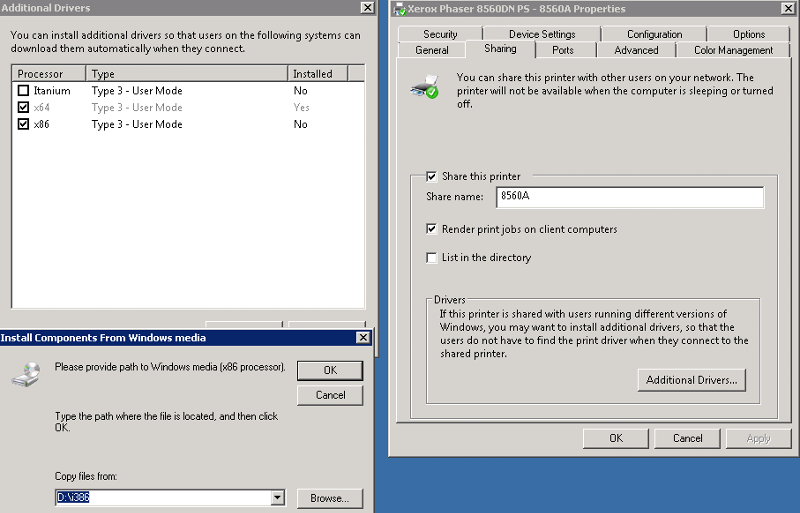This screenshot has width=800, height=513.
Task: Select the x86 row label
Action: [41, 125]
